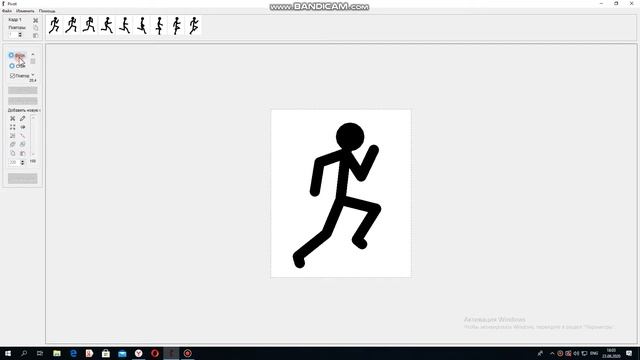Select the ninth frame thumbnail in timeline
The width and height of the screenshot is (640, 360).
click(x=194, y=25)
